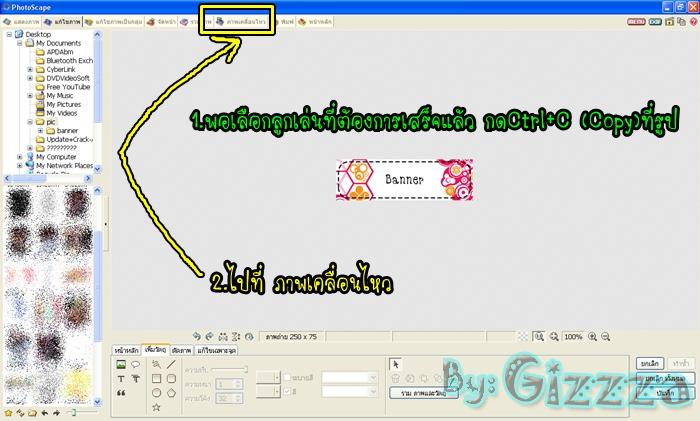The image size is (700, 421).
Task: Open the Object sub-tab (เพิ่มวัตถุ)
Action: [x=155, y=350]
